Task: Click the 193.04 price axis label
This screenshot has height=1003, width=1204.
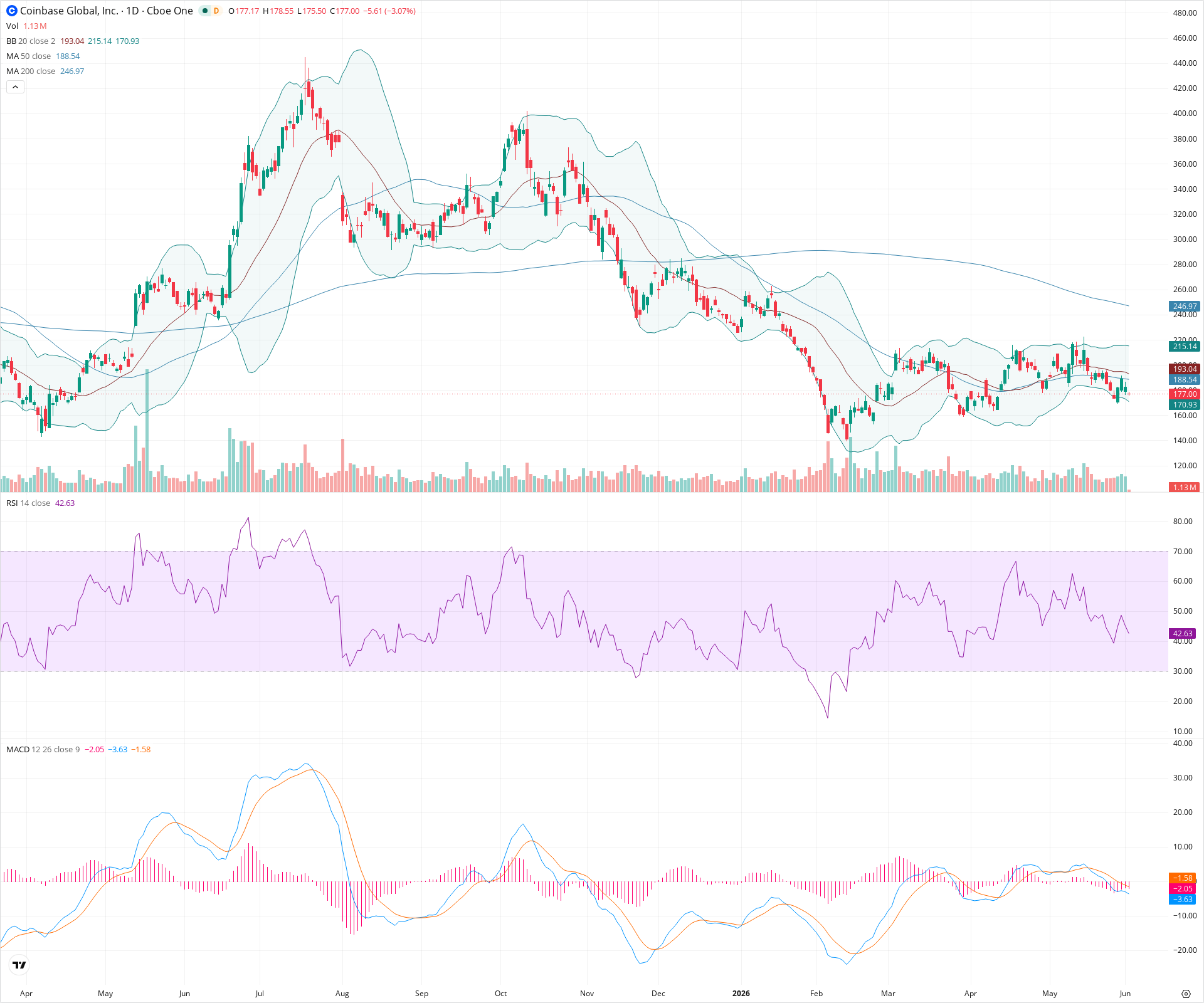Action: [x=1185, y=369]
